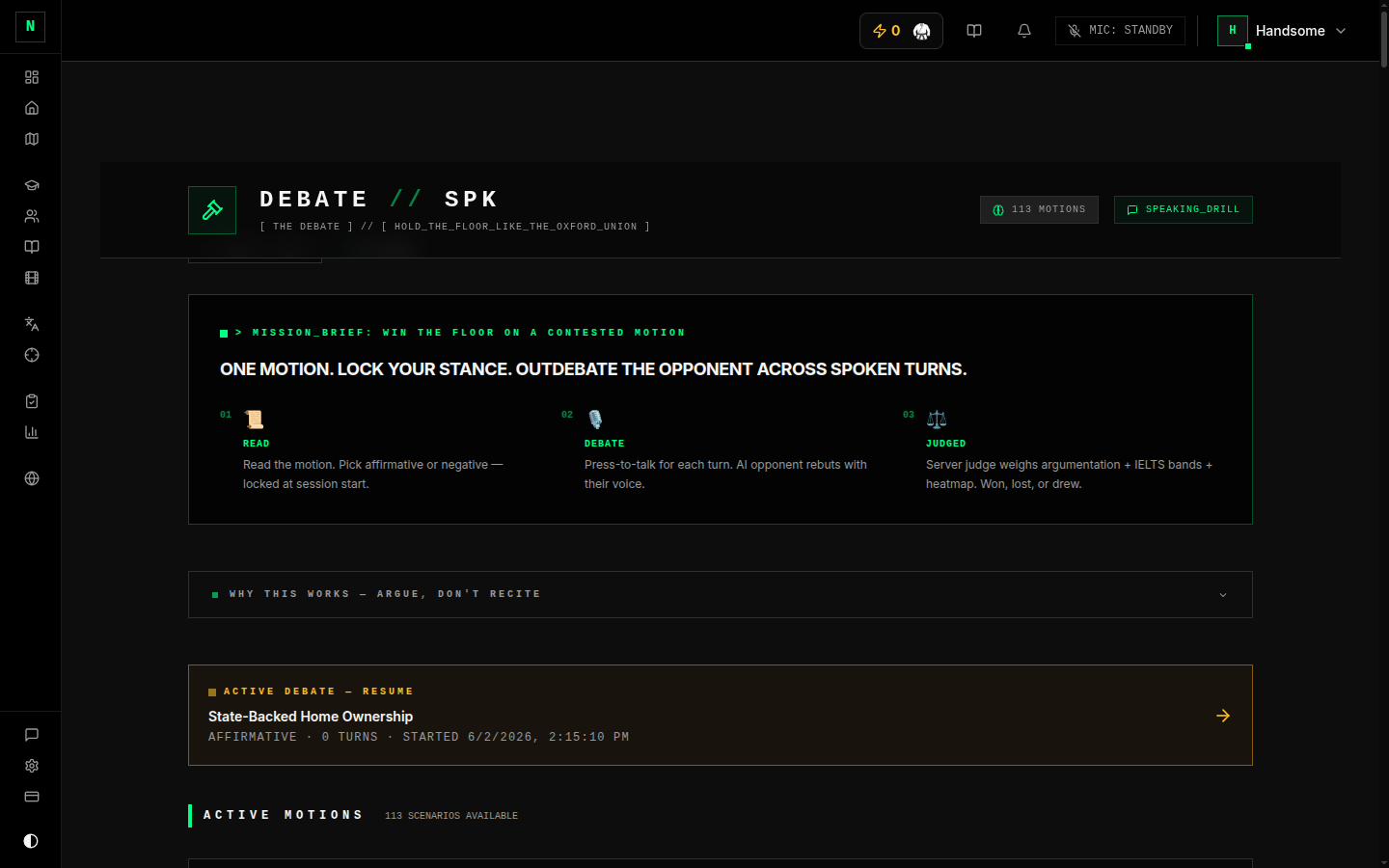Open the globe icon in sidebar
Image resolution: width=1389 pixels, height=868 pixels.
[x=32, y=478]
